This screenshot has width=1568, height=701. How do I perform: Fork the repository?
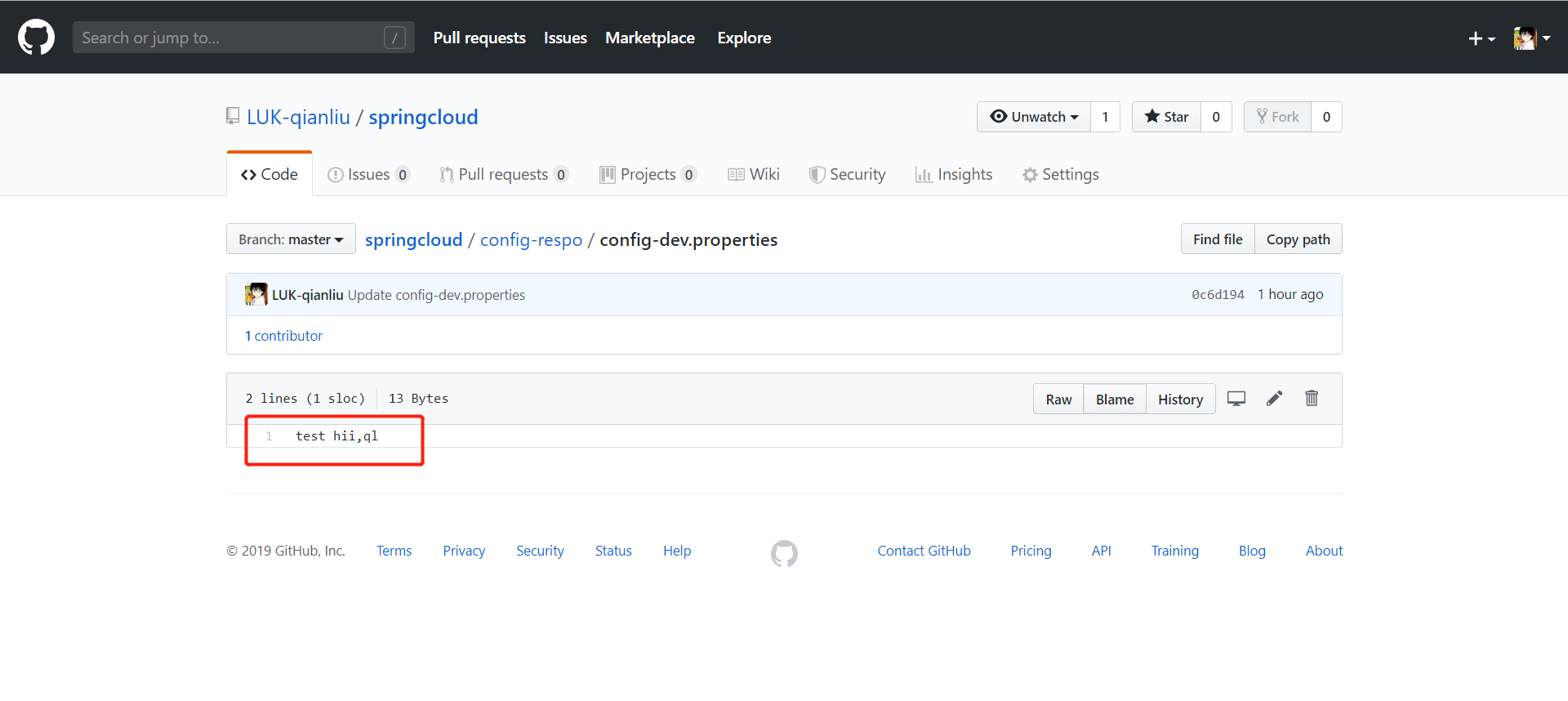1277,117
